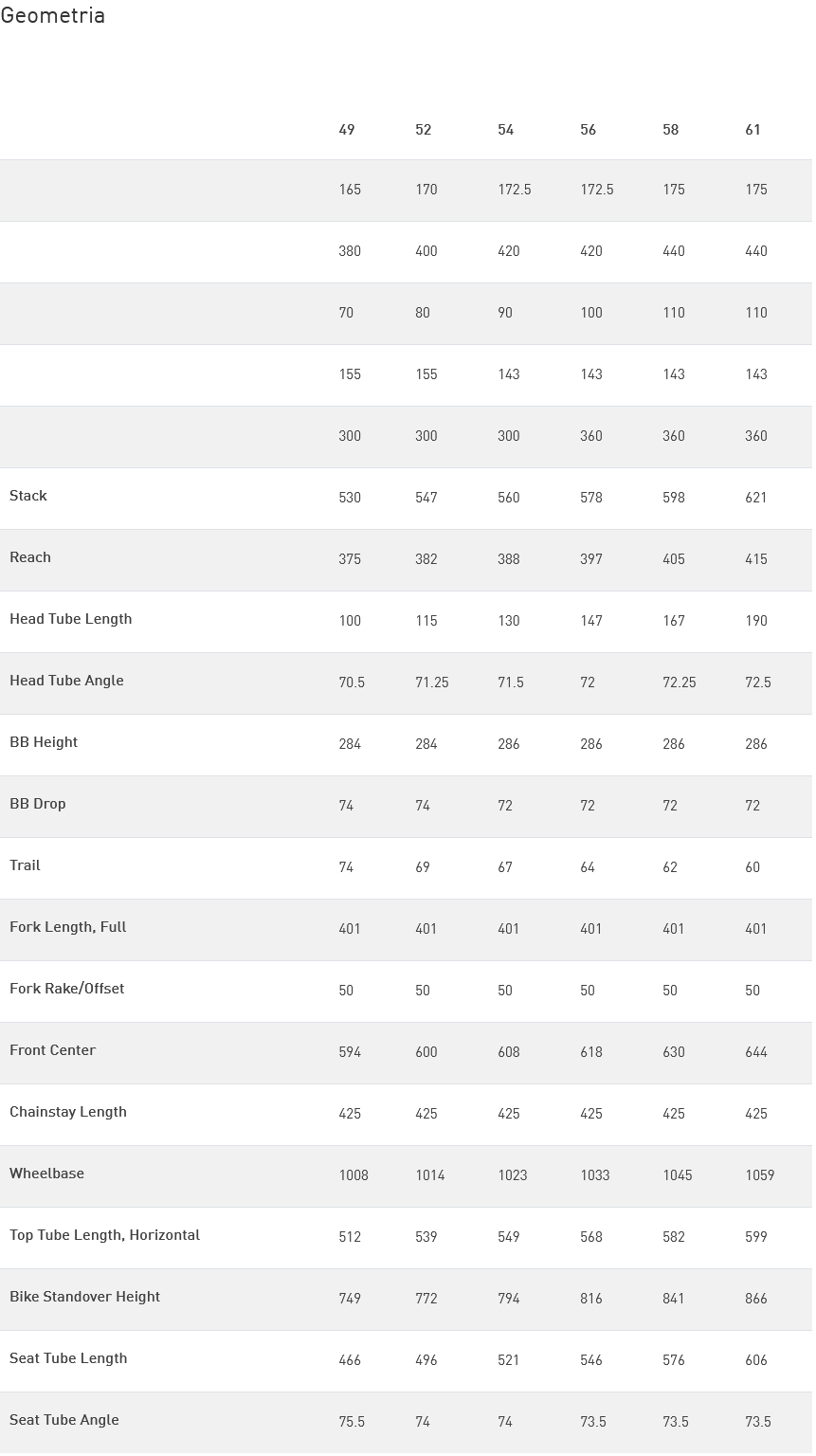Click the size 54 column header
Image resolution: width=816 pixels, height=1456 pixels.
[x=506, y=130]
